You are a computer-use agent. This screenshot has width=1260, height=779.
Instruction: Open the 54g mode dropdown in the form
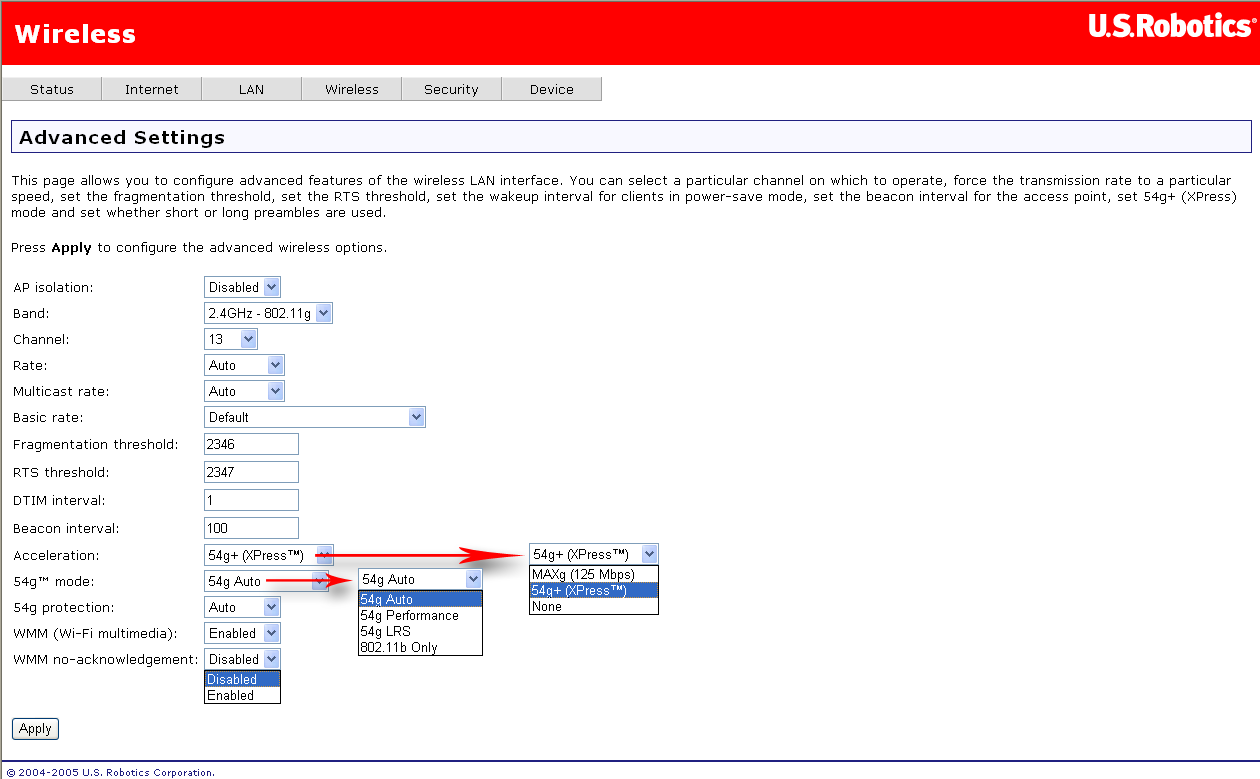266,581
